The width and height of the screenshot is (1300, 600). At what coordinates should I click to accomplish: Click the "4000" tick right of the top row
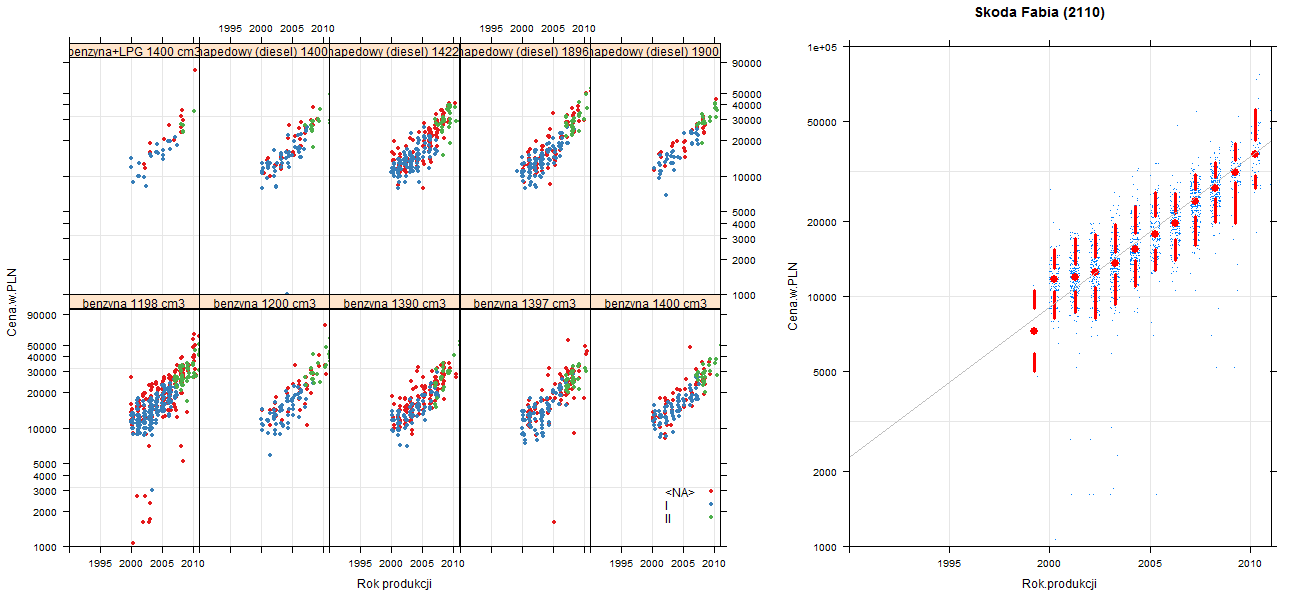(745, 224)
